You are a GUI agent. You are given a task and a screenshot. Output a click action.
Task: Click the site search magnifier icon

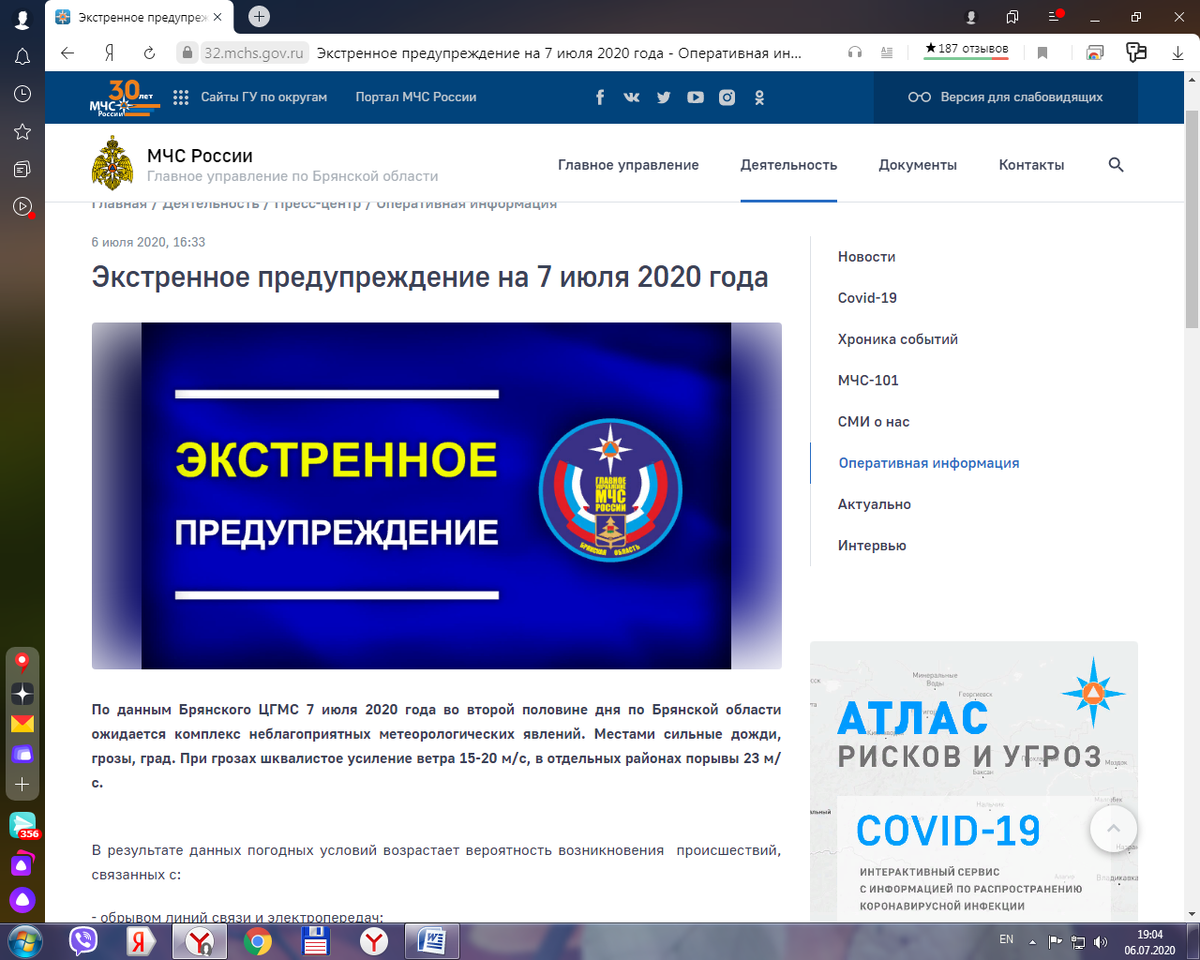(x=1116, y=165)
